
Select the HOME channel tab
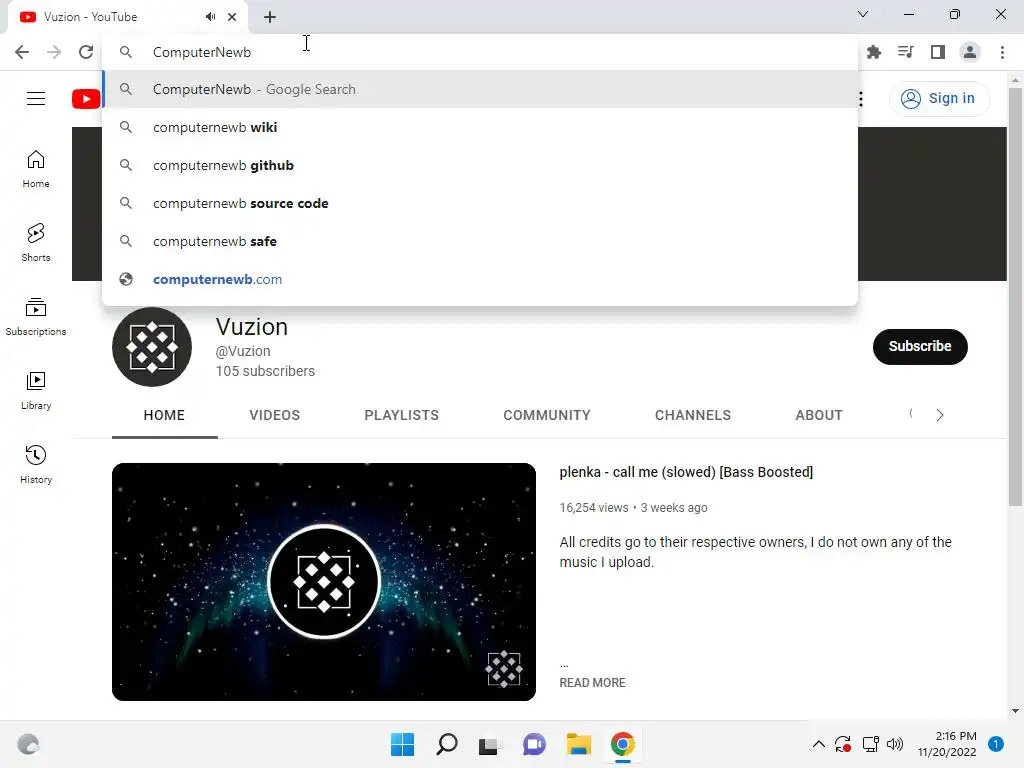coord(164,415)
